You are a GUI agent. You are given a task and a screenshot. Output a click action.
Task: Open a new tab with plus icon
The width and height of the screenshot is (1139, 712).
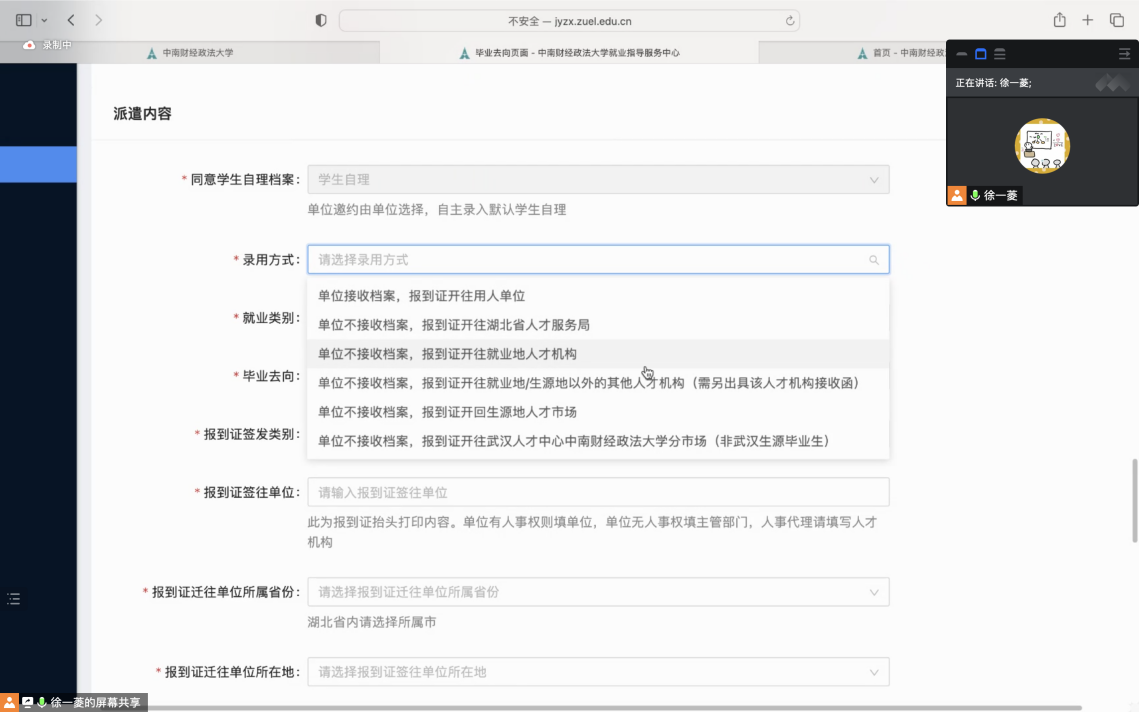point(1088,20)
